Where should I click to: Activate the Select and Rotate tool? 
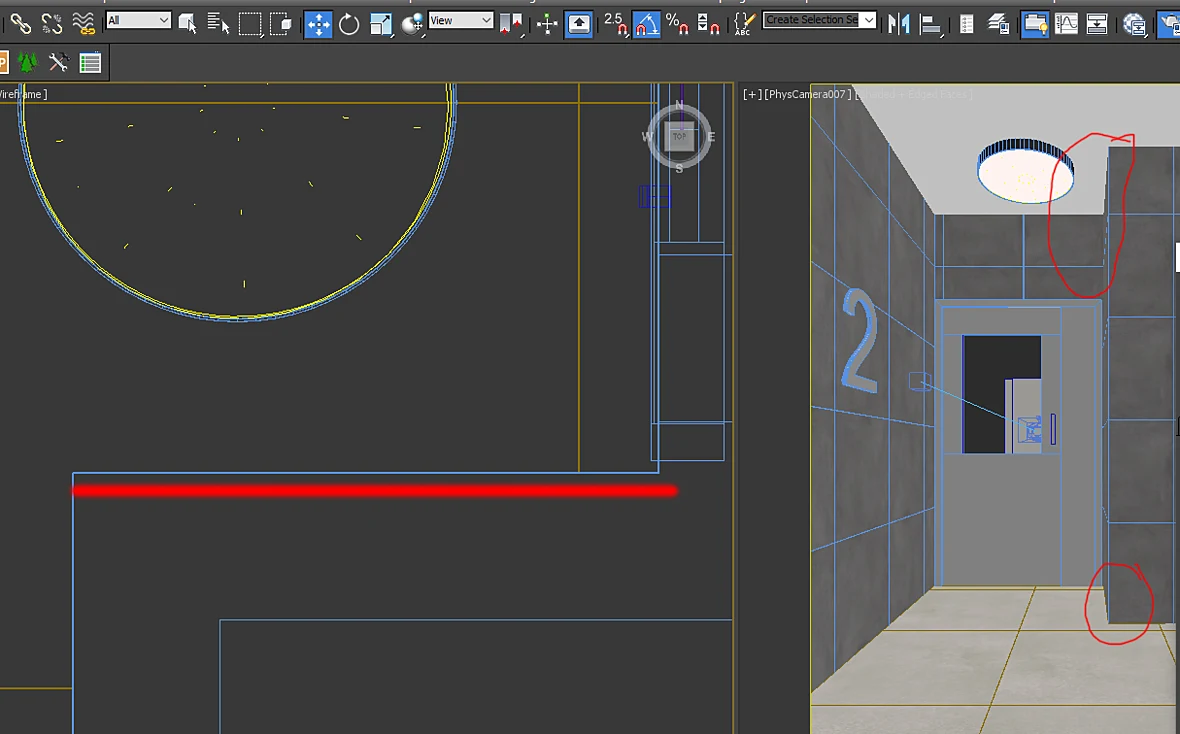[x=349, y=24]
